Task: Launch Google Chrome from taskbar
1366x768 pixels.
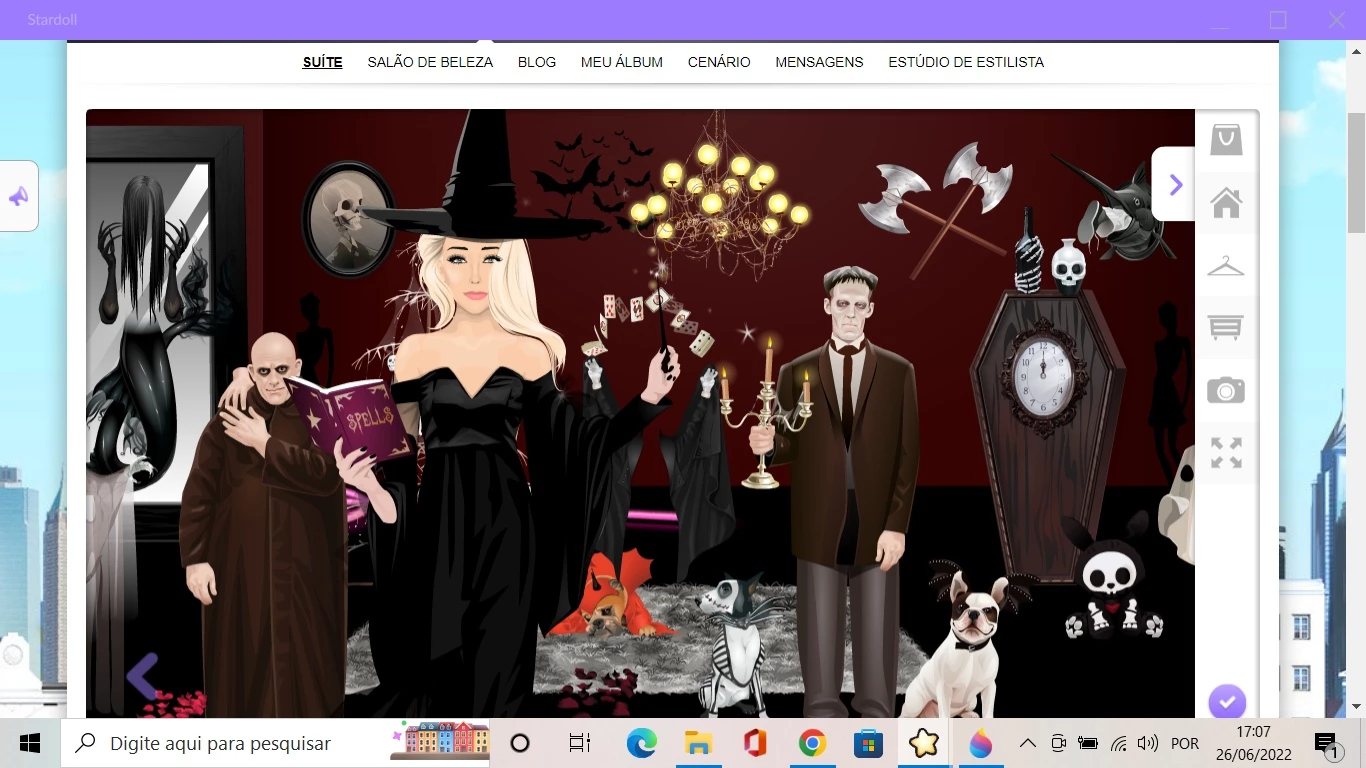Action: [812, 743]
